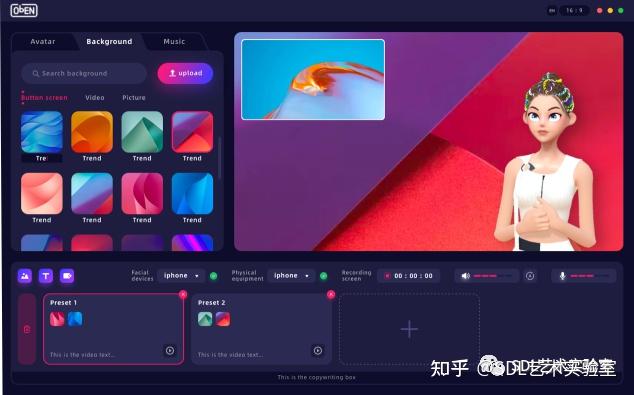Choose the solid blue geometric Trend background
The height and width of the screenshot is (395, 634).
click(x=192, y=194)
